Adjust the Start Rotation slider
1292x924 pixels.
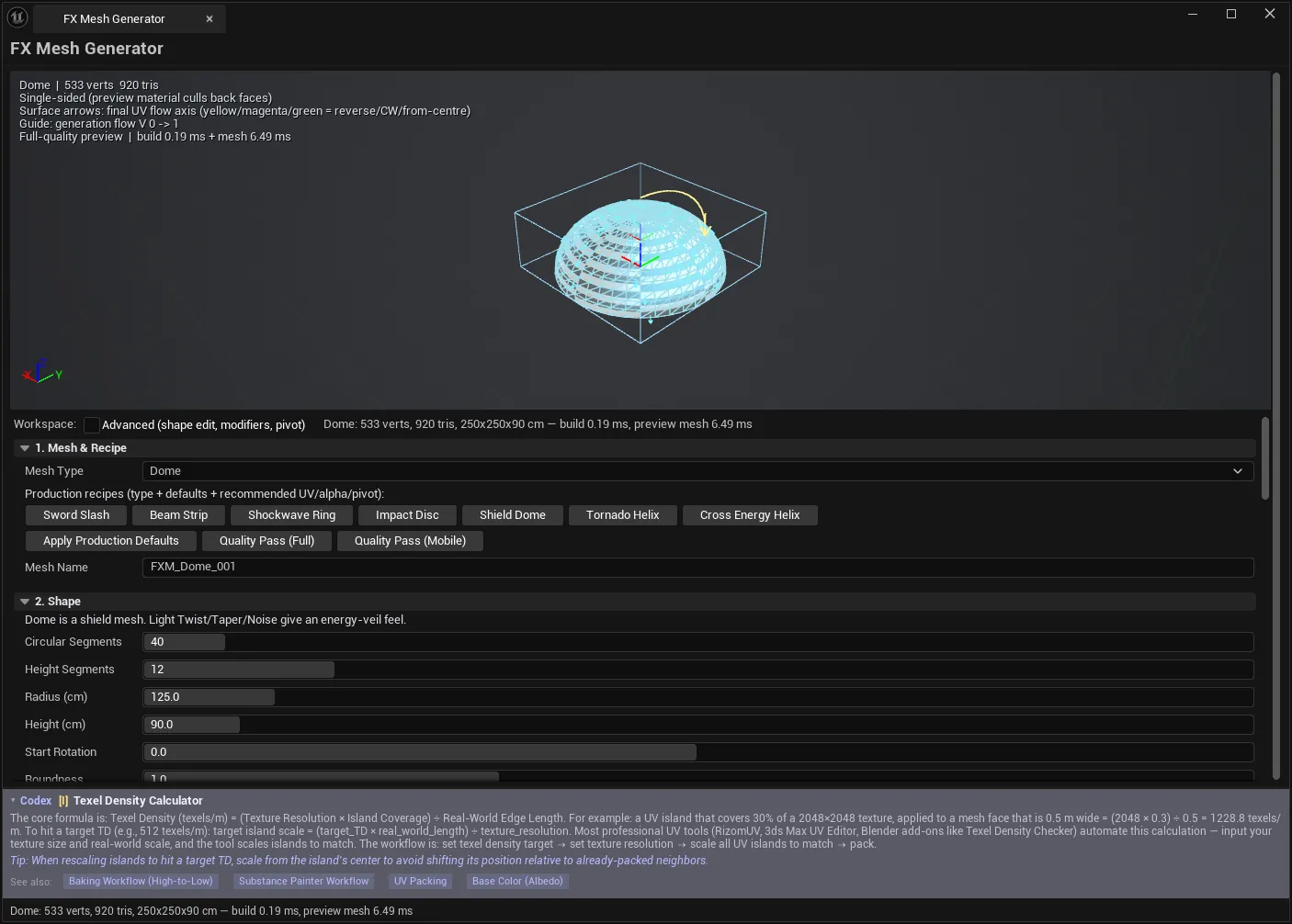click(697, 752)
